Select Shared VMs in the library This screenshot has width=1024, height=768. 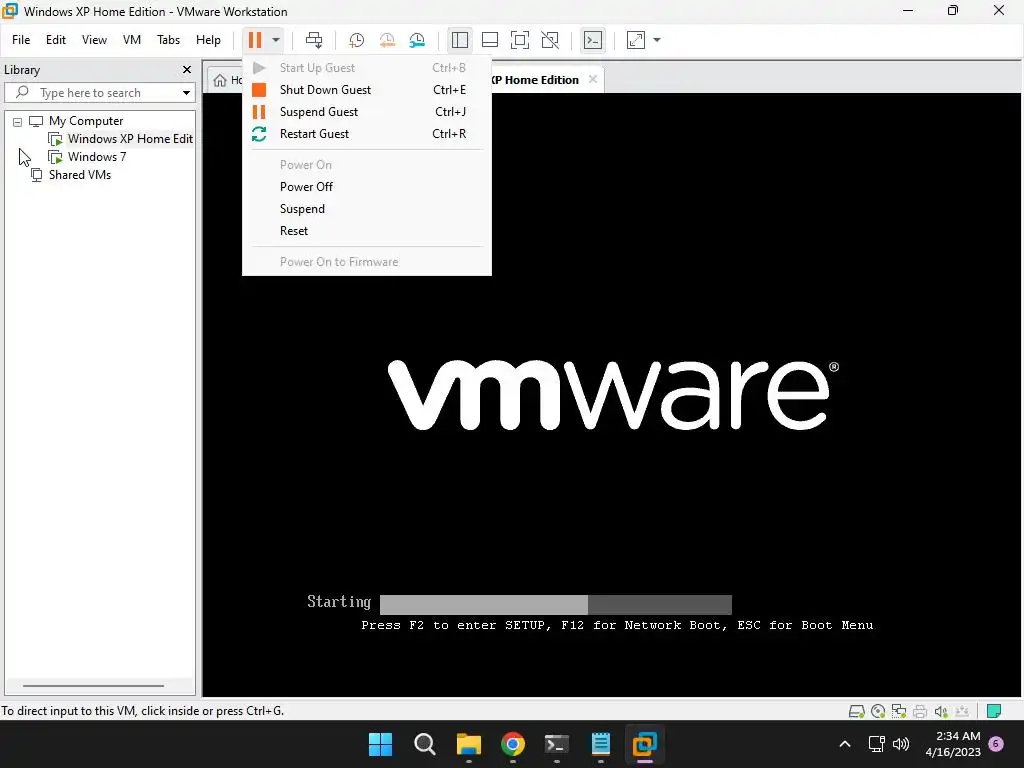click(80, 175)
